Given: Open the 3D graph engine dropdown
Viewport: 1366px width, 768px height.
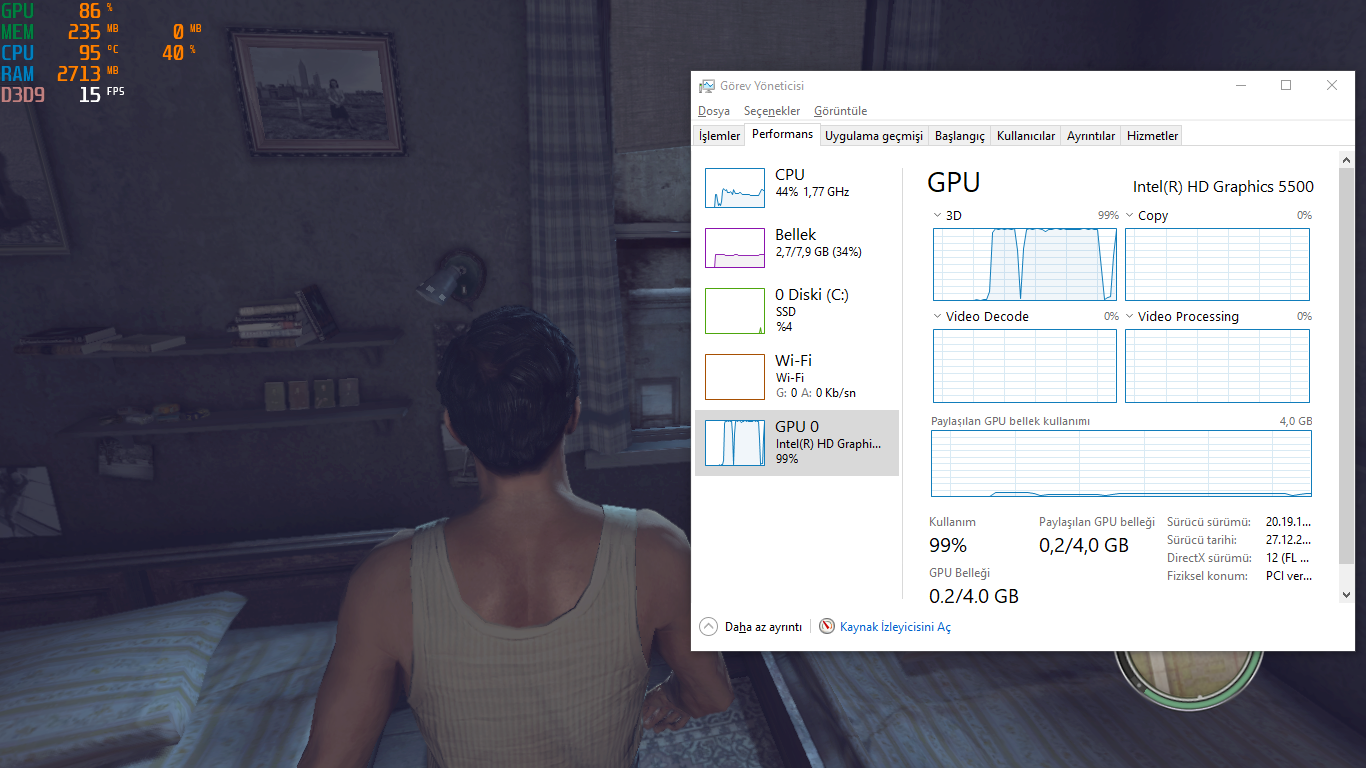Looking at the screenshot, I should tap(937, 215).
